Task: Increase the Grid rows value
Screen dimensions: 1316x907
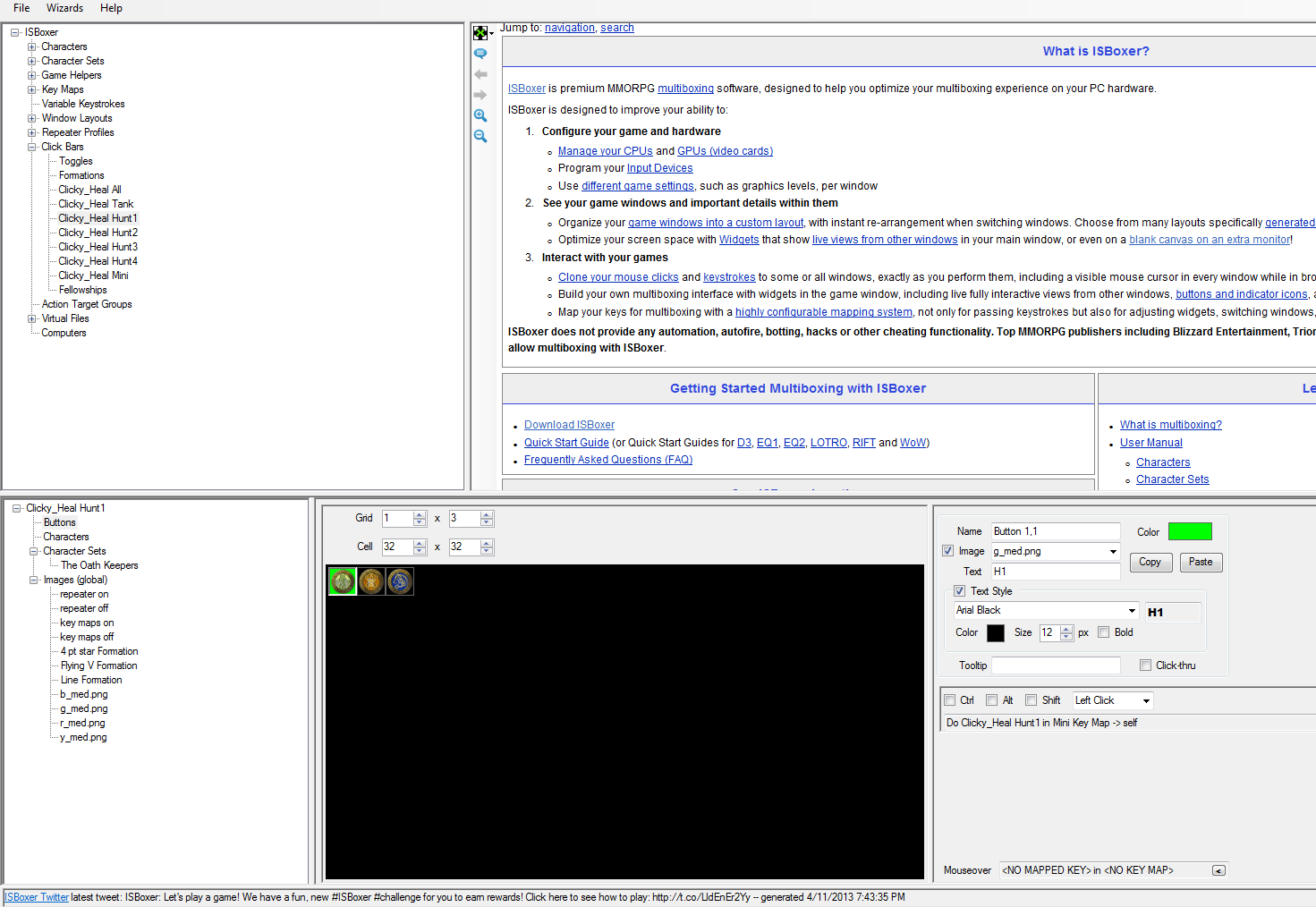Action: click(420, 514)
